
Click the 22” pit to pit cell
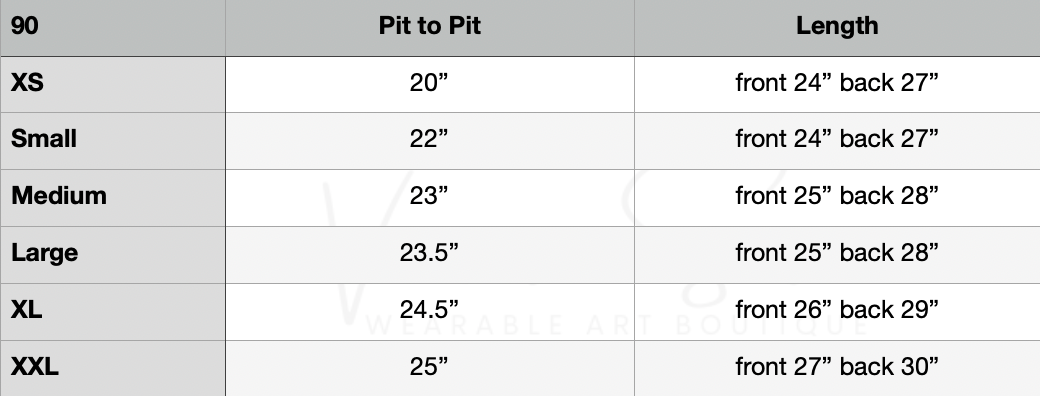tap(430, 141)
